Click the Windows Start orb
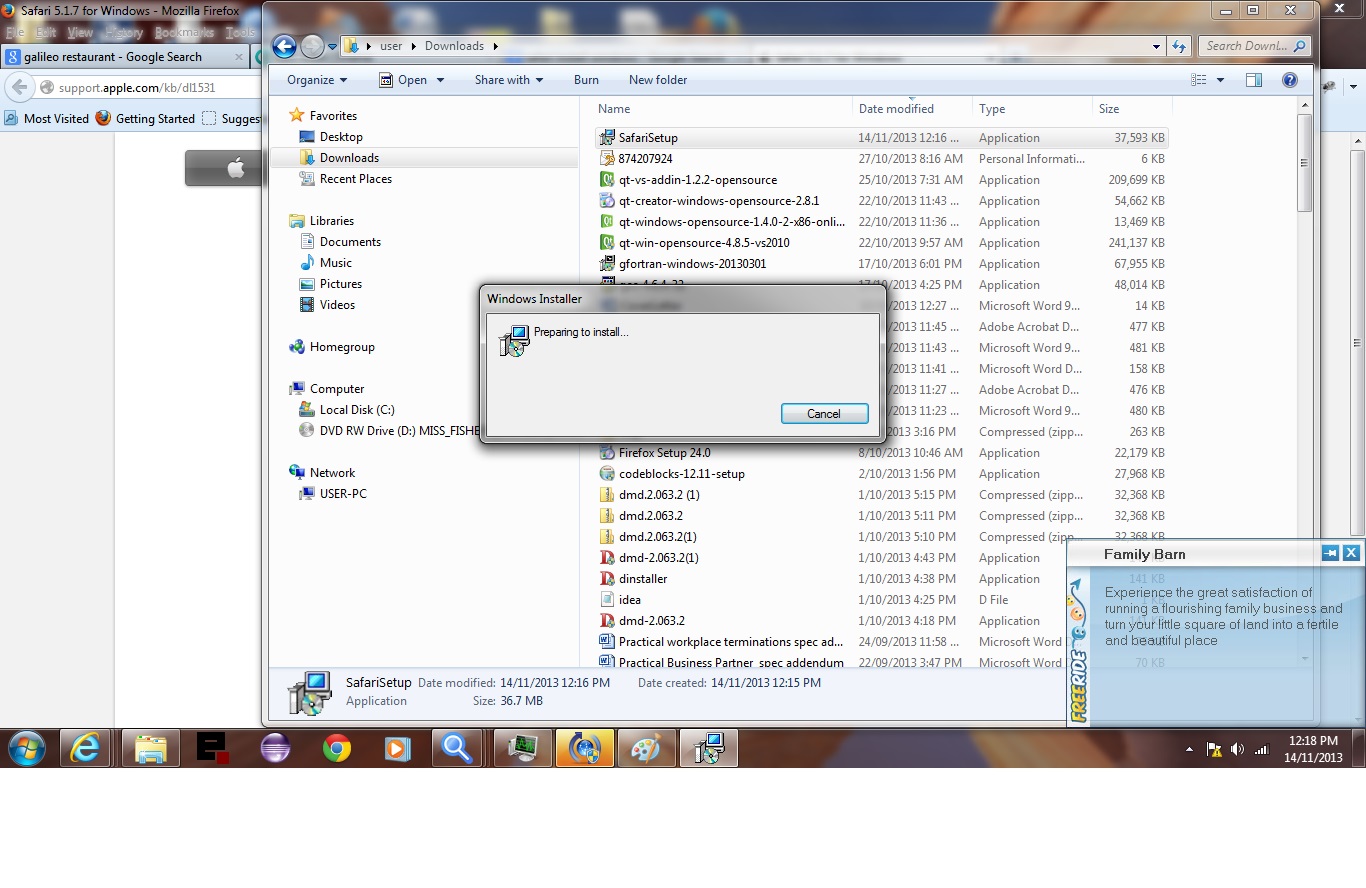Viewport: 1366px width, 888px height. coord(27,748)
